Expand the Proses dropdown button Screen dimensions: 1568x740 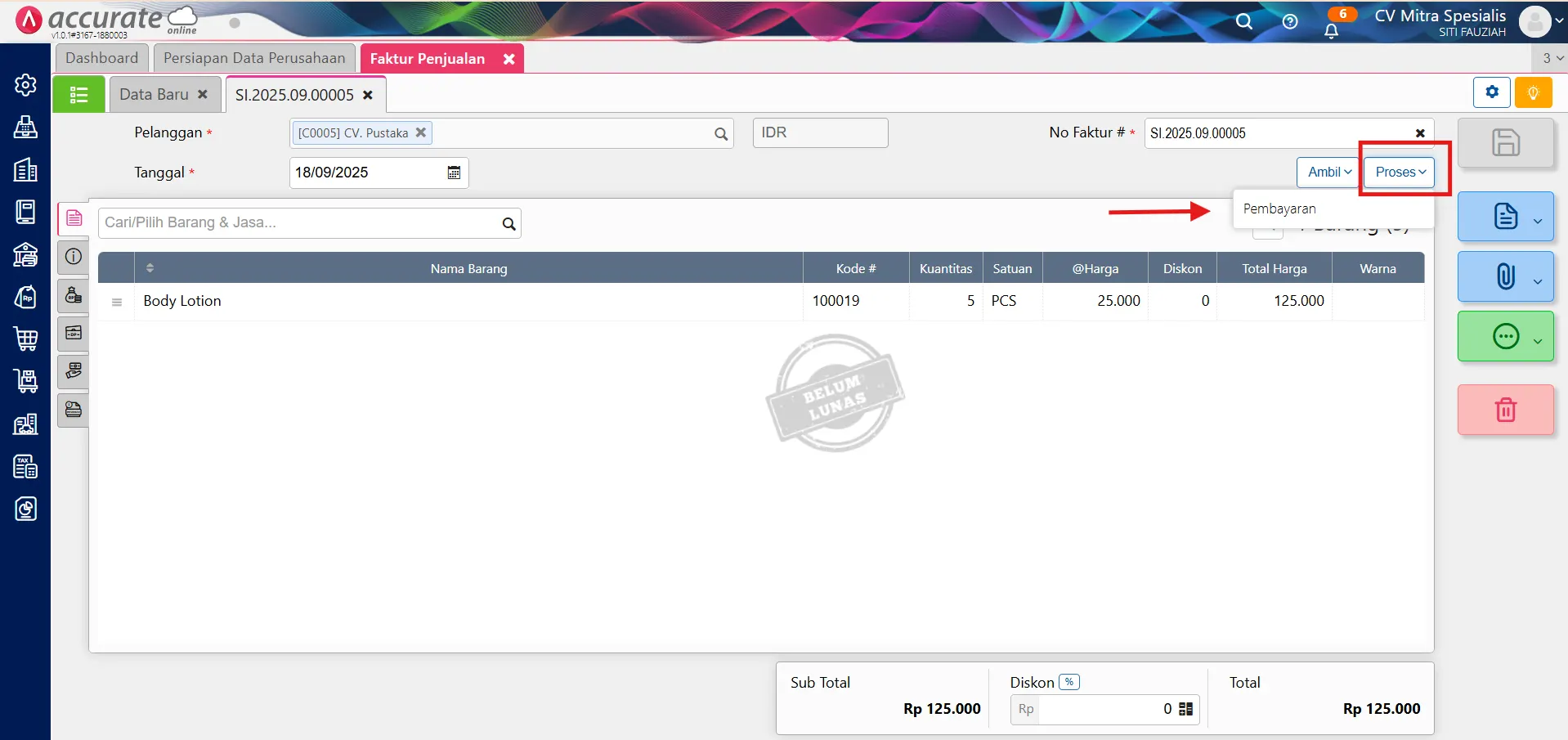tap(1399, 173)
